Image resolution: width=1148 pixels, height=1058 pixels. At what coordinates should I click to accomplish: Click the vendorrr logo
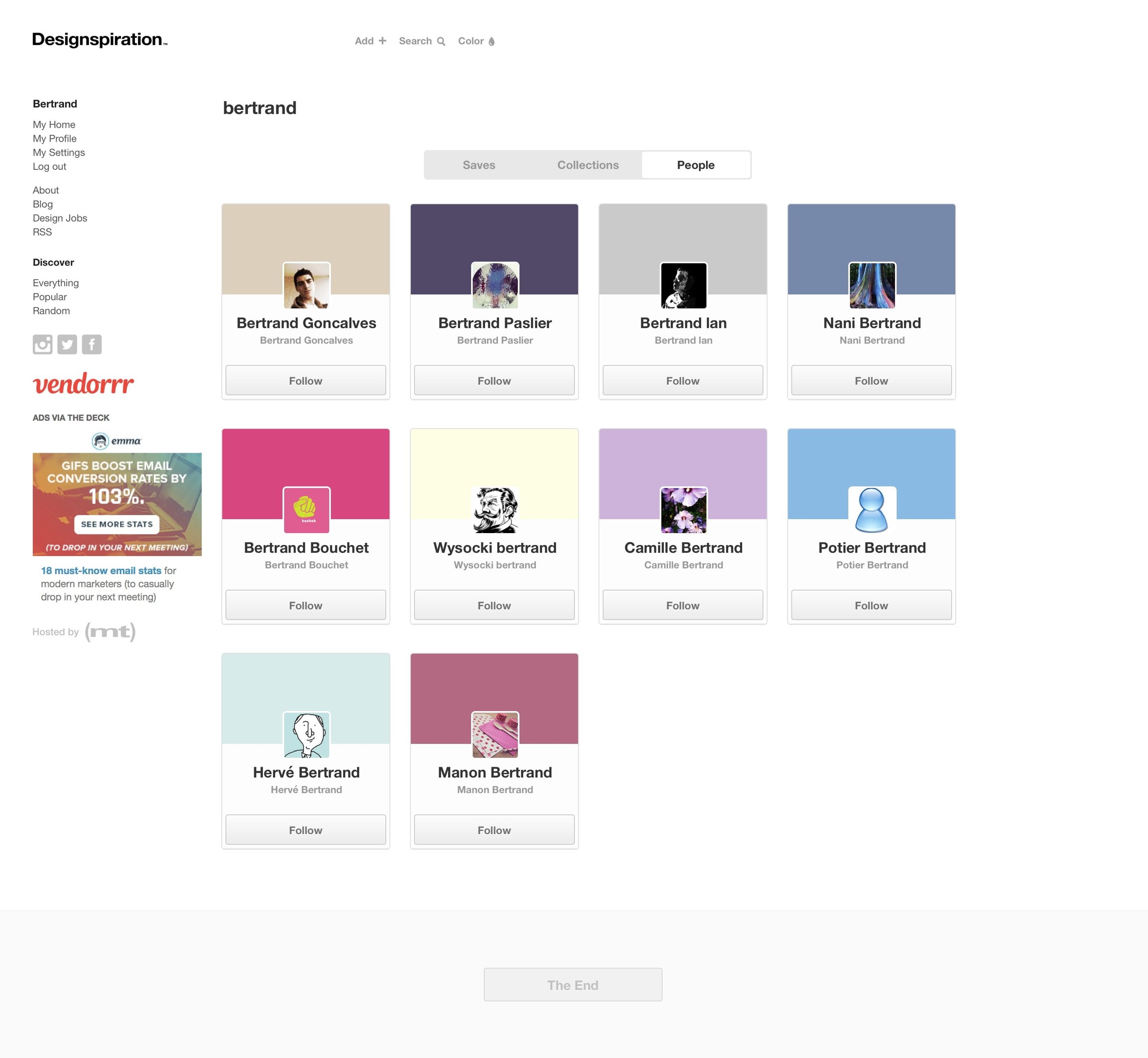coord(84,384)
